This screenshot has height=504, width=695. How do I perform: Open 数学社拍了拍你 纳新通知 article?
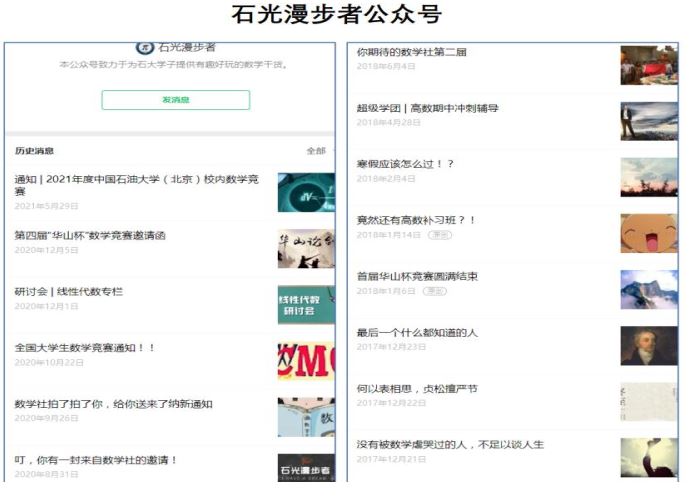(x=113, y=404)
